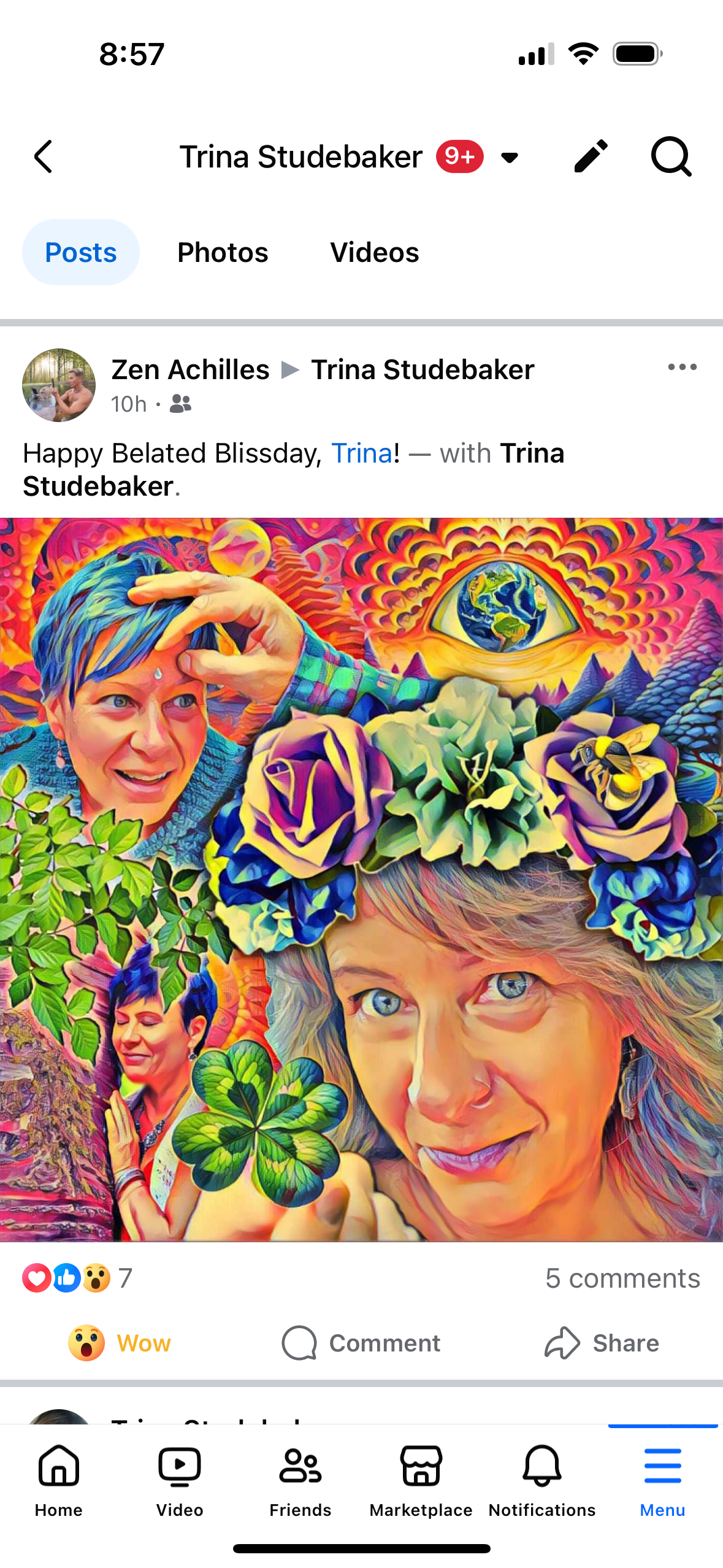
Task: View the 5 comments link
Action: [622, 1278]
